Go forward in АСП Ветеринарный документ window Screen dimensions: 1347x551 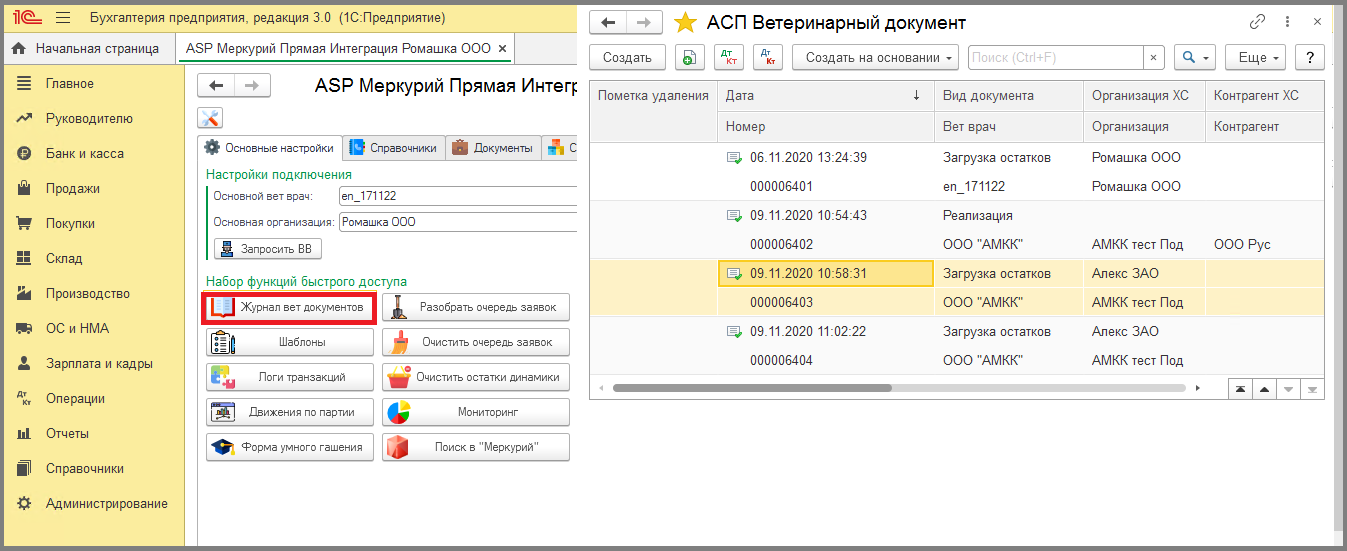coord(645,22)
